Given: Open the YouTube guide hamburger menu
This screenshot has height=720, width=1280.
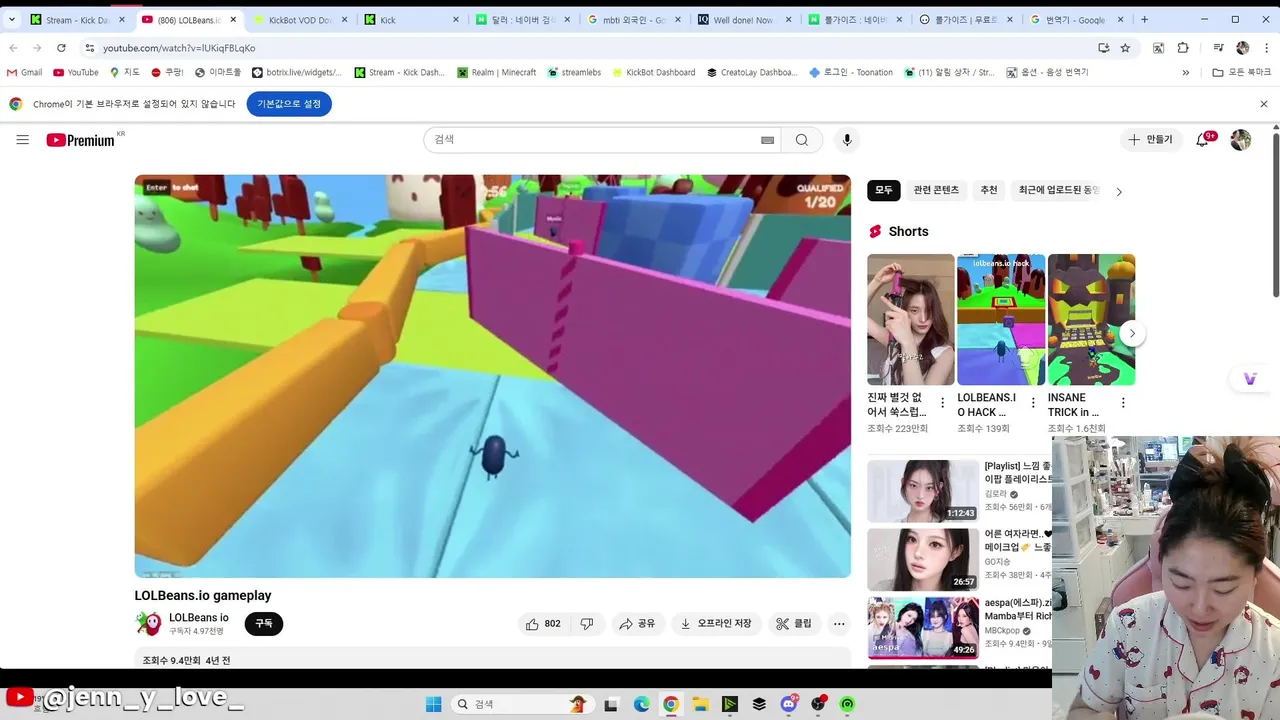Looking at the screenshot, I should (x=22, y=140).
